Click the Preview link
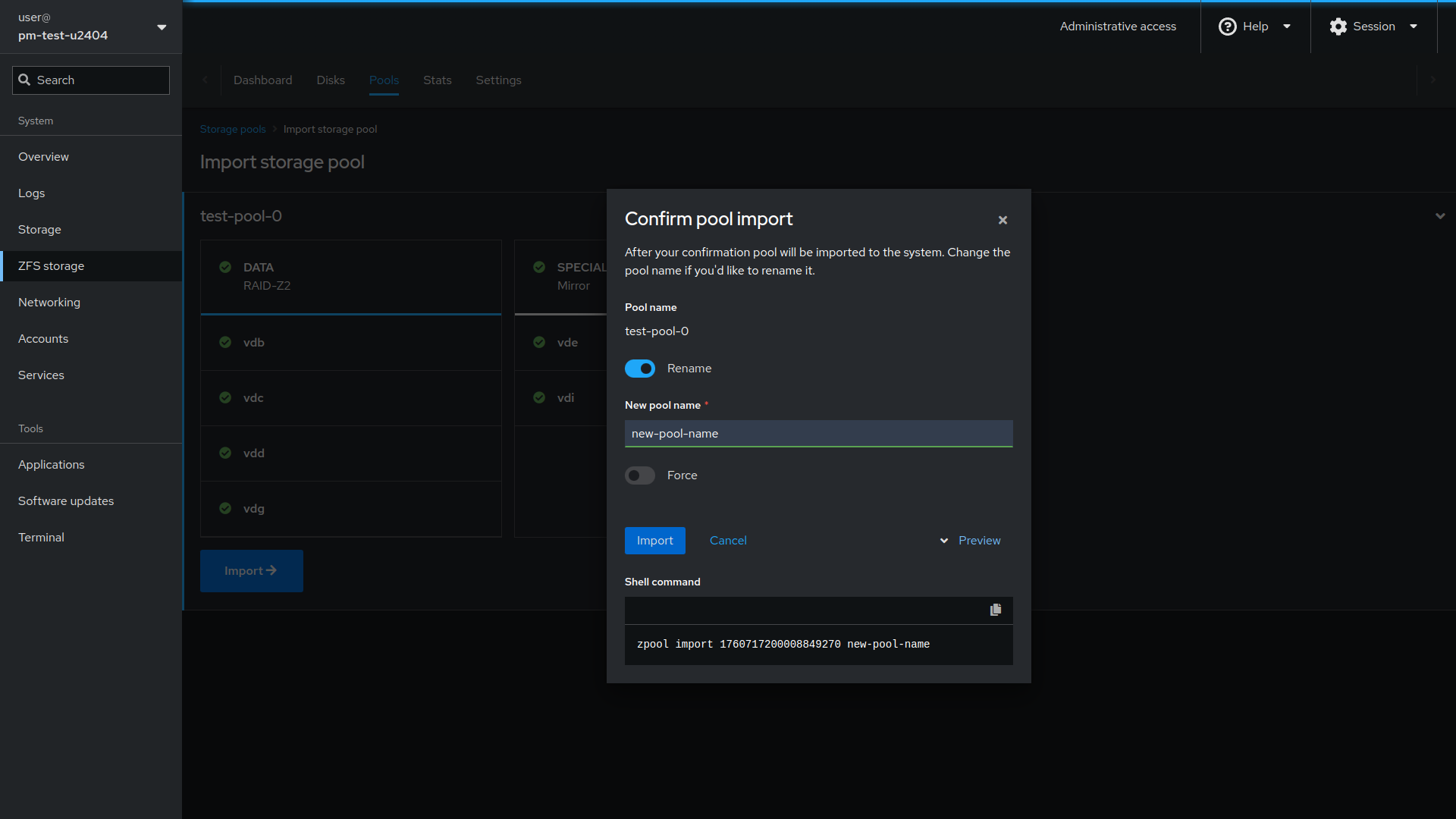 coord(980,541)
